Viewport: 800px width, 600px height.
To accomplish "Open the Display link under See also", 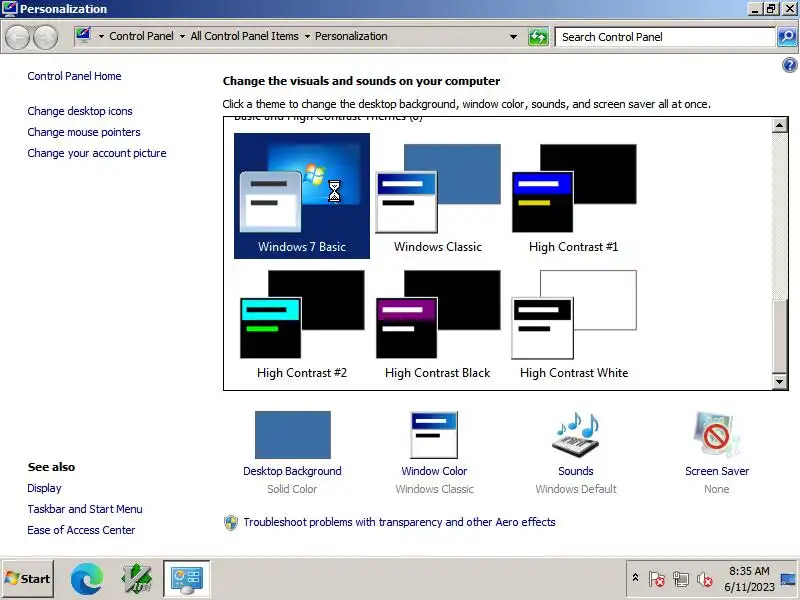I will point(44,488).
